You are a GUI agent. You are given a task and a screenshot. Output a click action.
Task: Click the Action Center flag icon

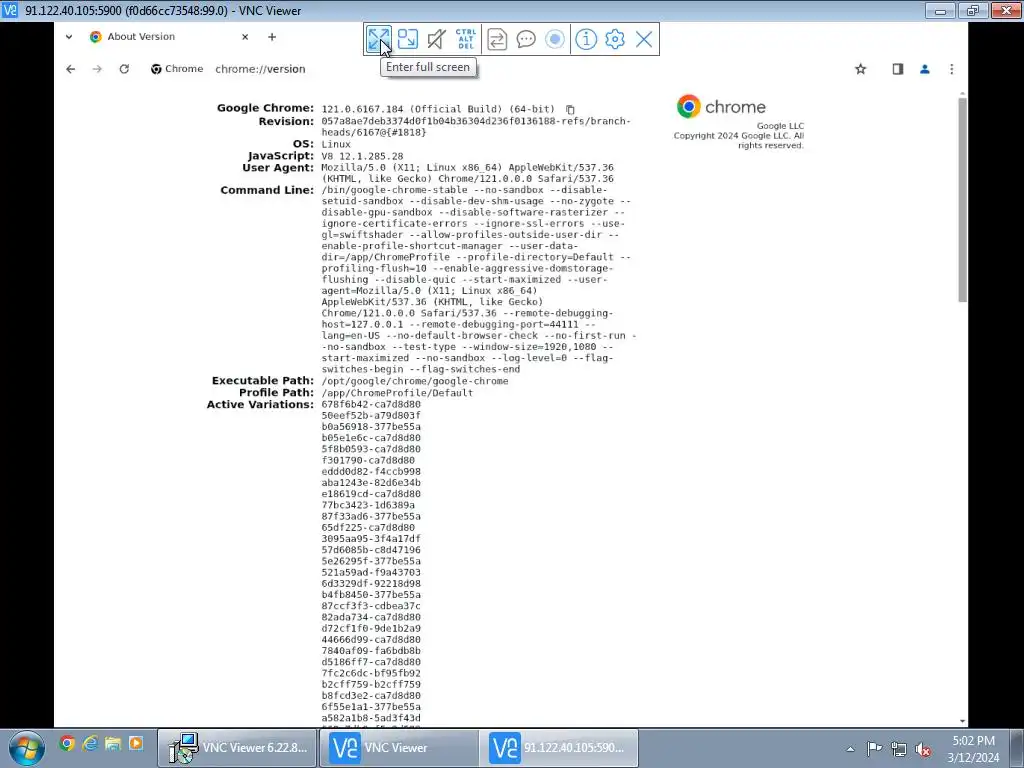point(874,749)
